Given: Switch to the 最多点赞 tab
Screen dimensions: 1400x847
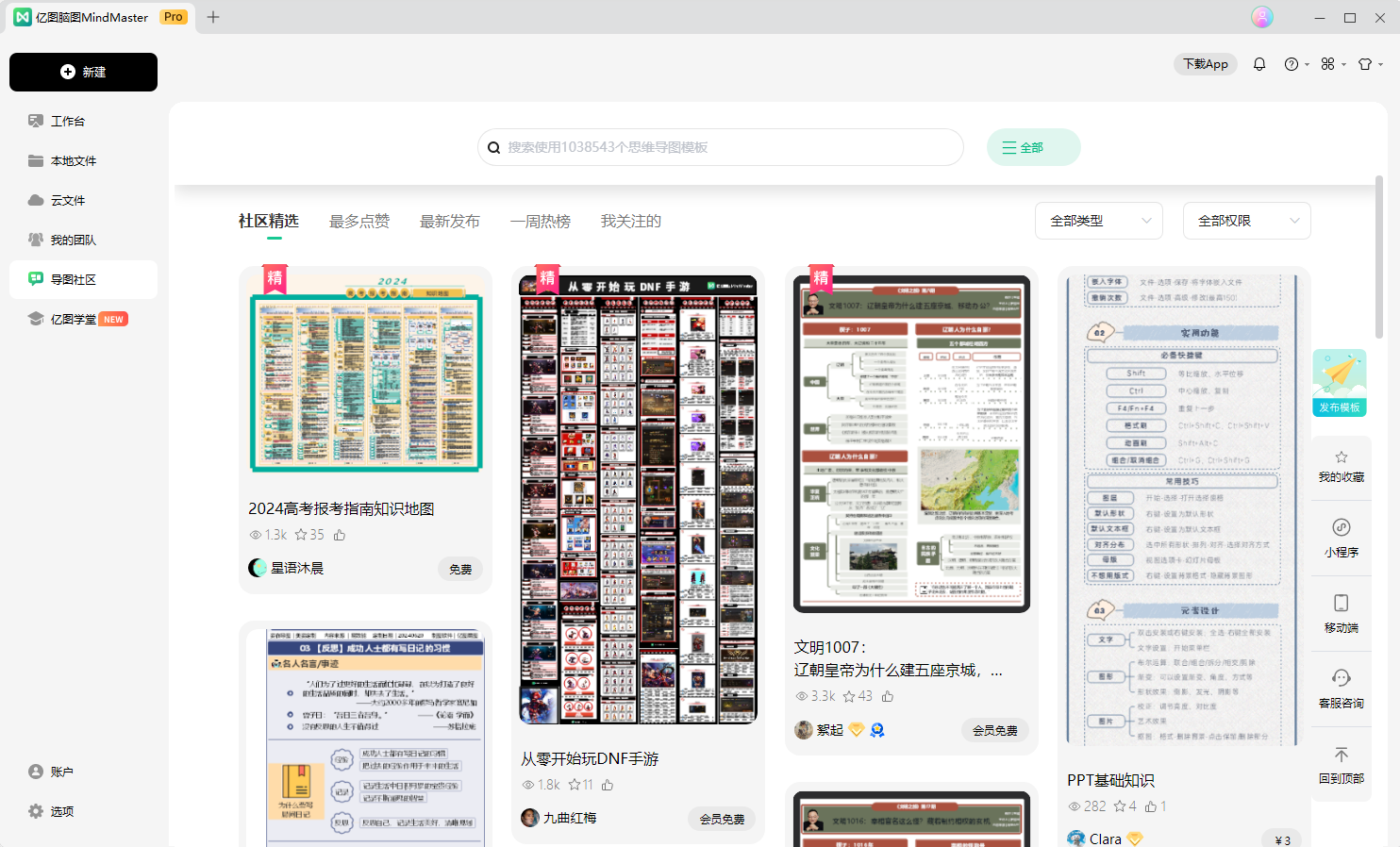Looking at the screenshot, I should (359, 221).
